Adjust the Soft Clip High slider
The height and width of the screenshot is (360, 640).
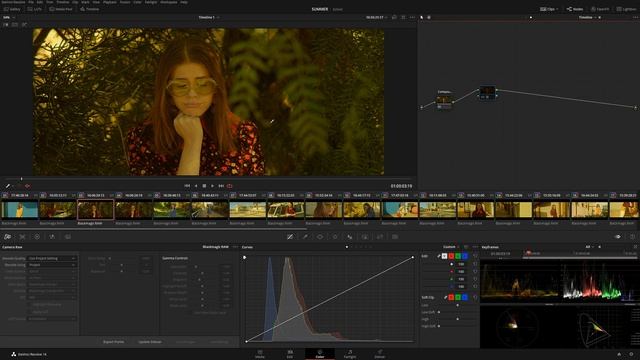click(x=457, y=319)
